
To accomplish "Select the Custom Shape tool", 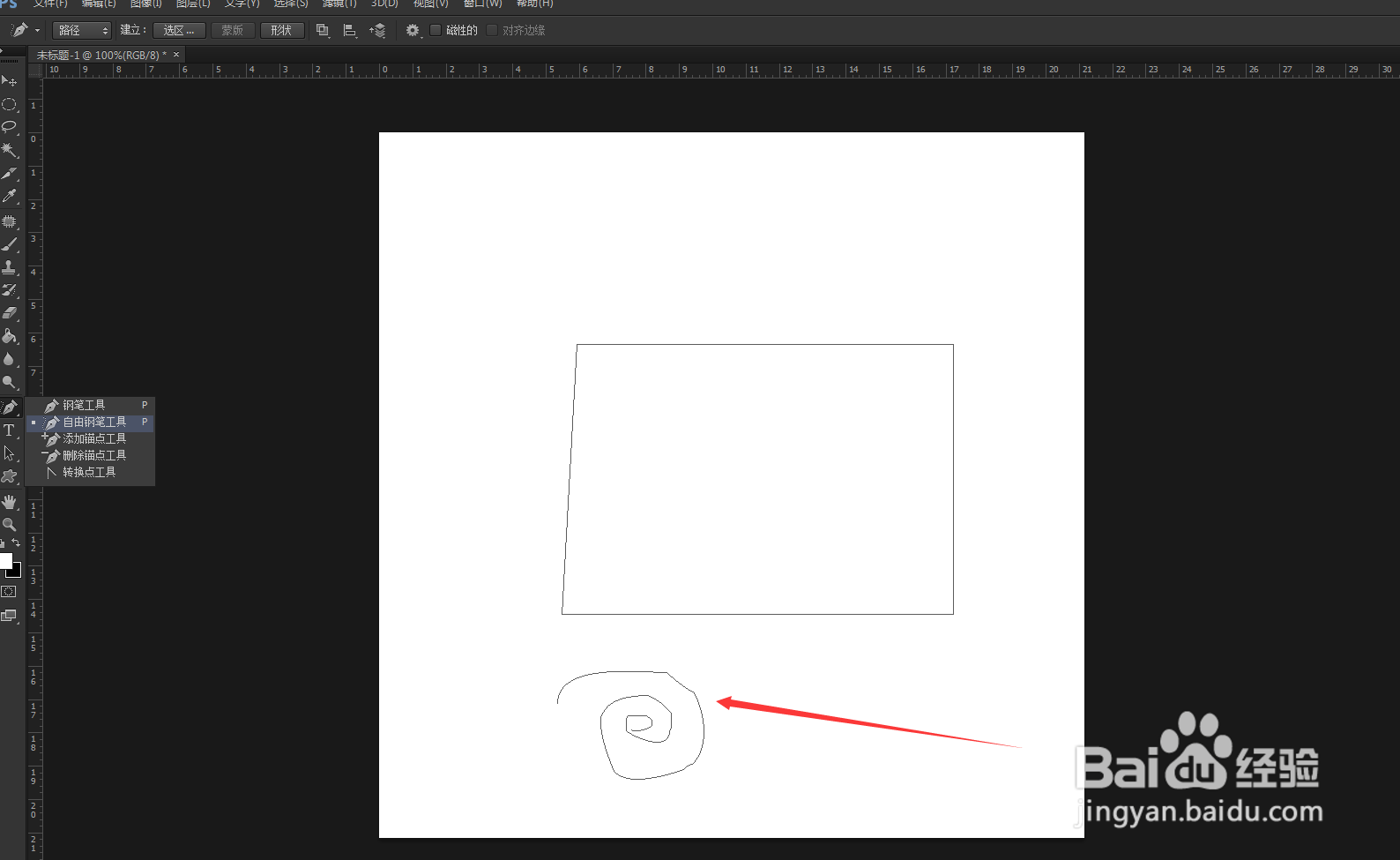I will (x=9, y=476).
